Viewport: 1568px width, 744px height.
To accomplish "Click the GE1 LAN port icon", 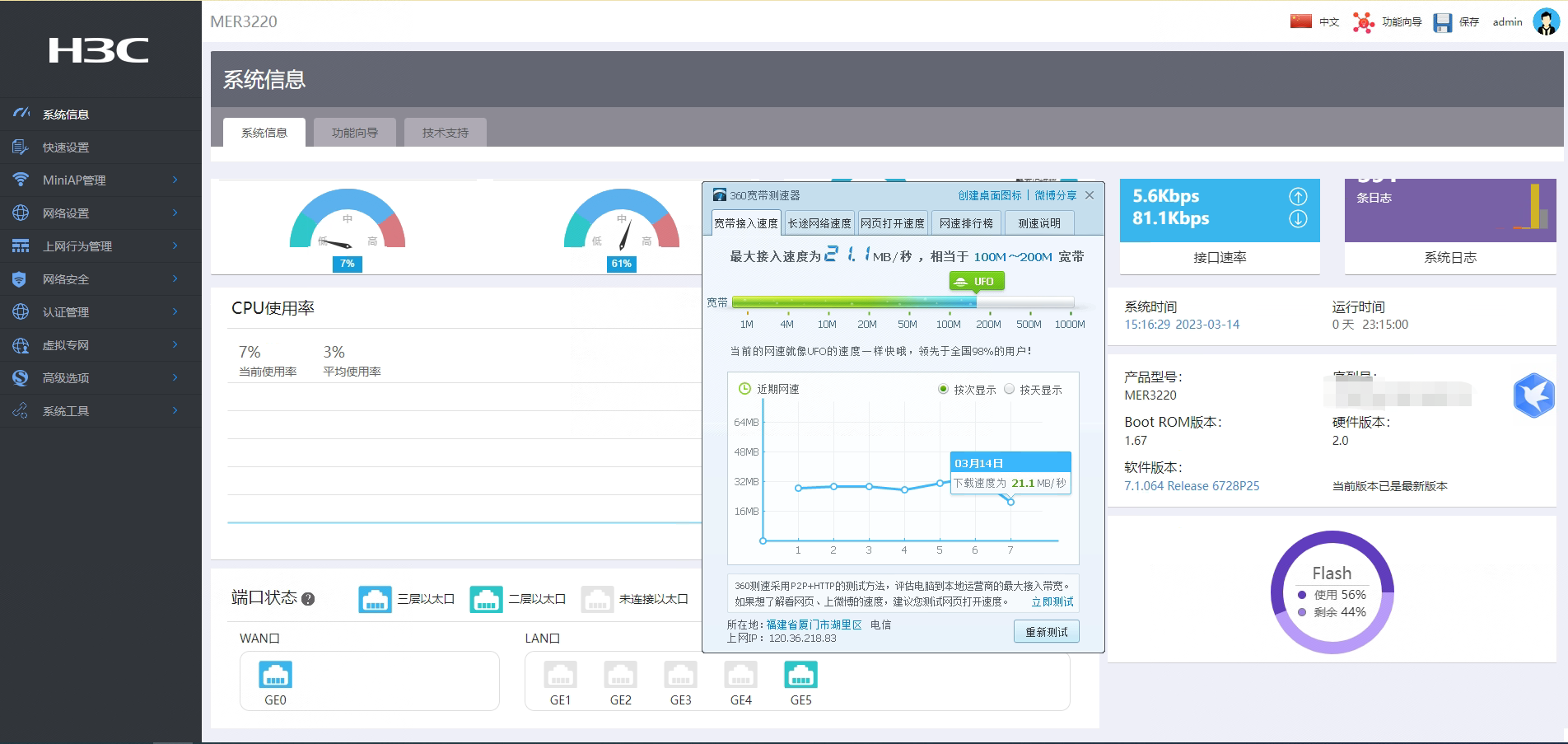I will [561, 675].
